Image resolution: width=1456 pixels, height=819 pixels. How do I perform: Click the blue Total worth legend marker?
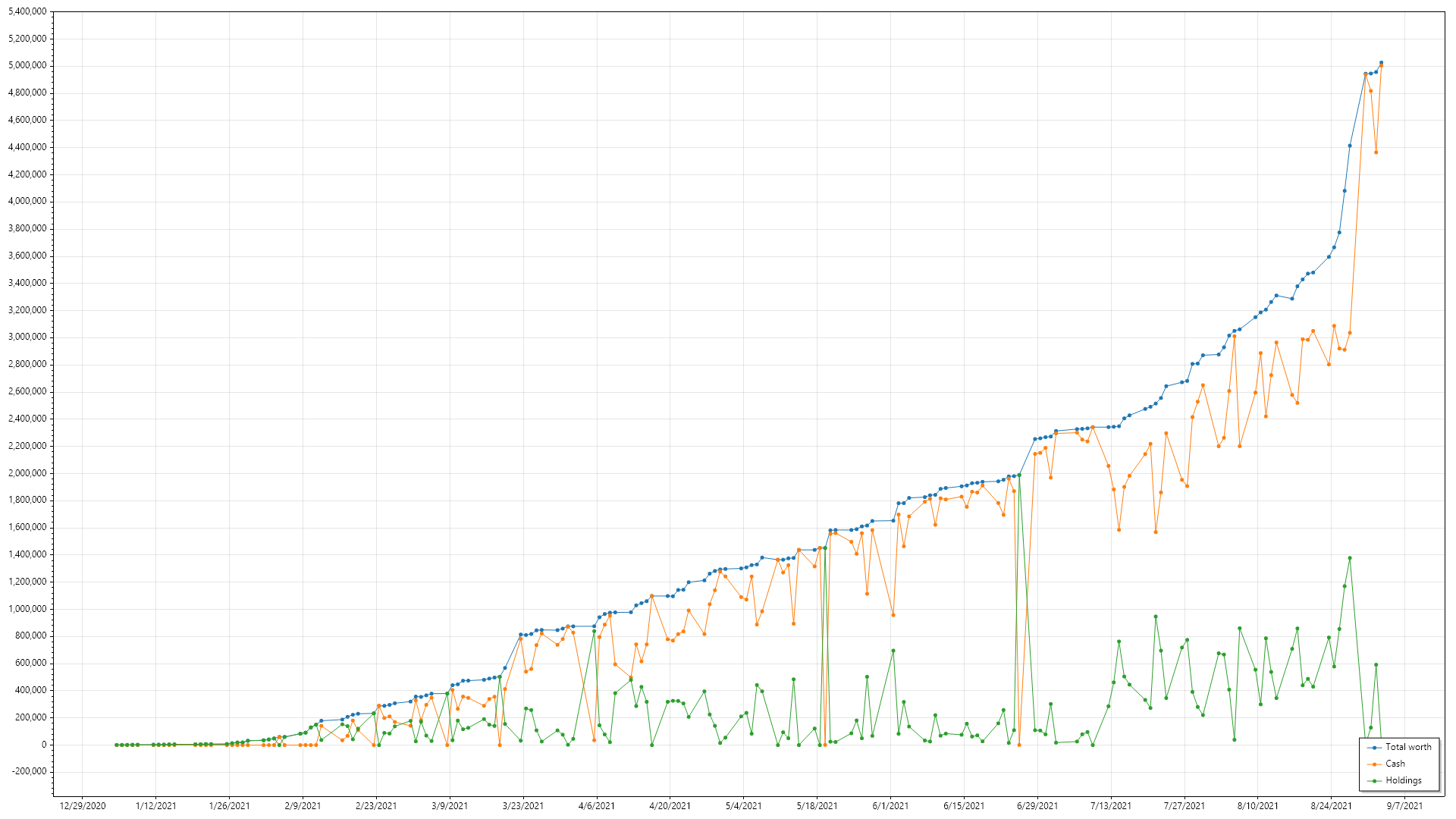(1374, 748)
